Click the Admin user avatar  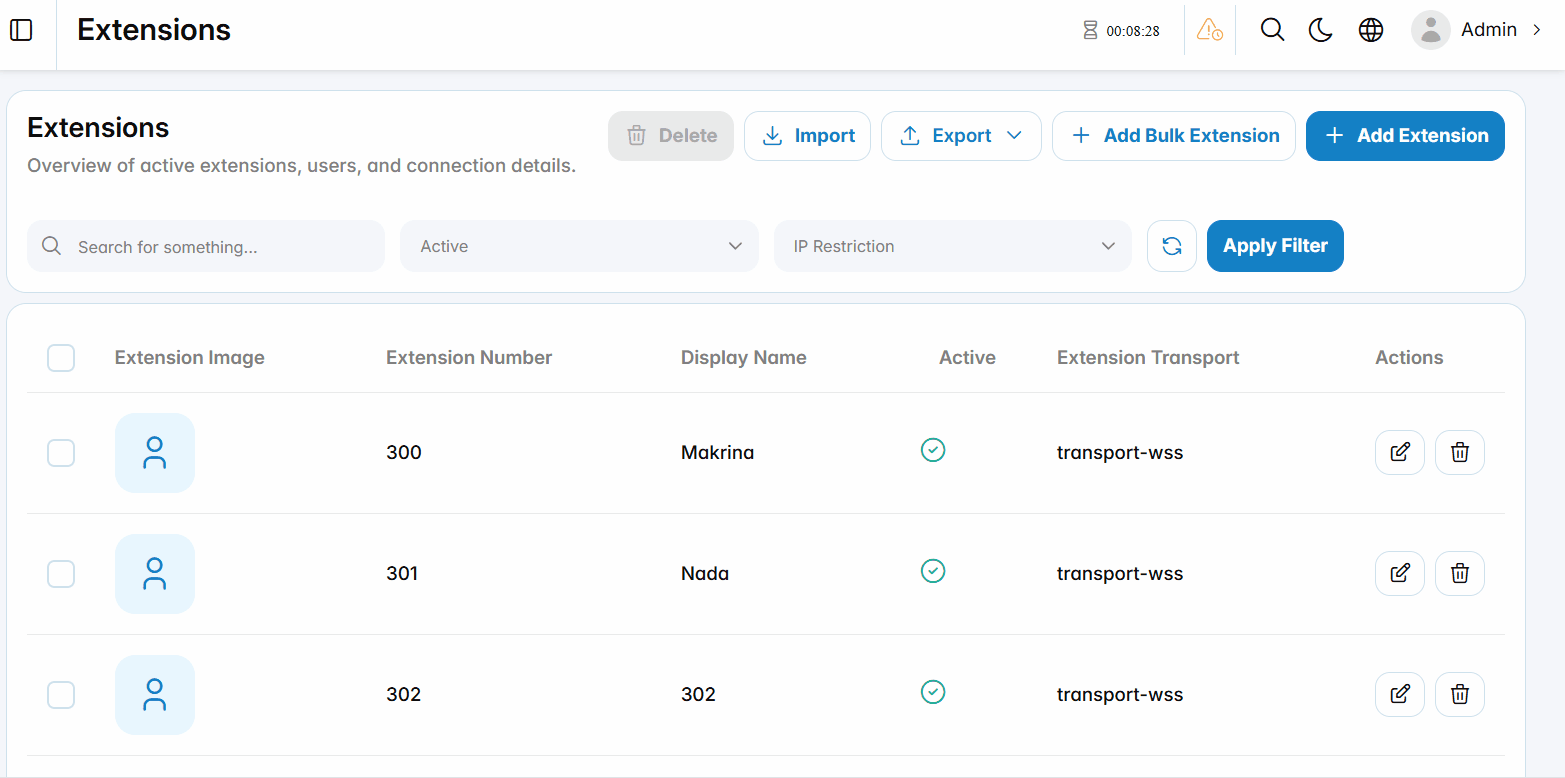[1431, 30]
